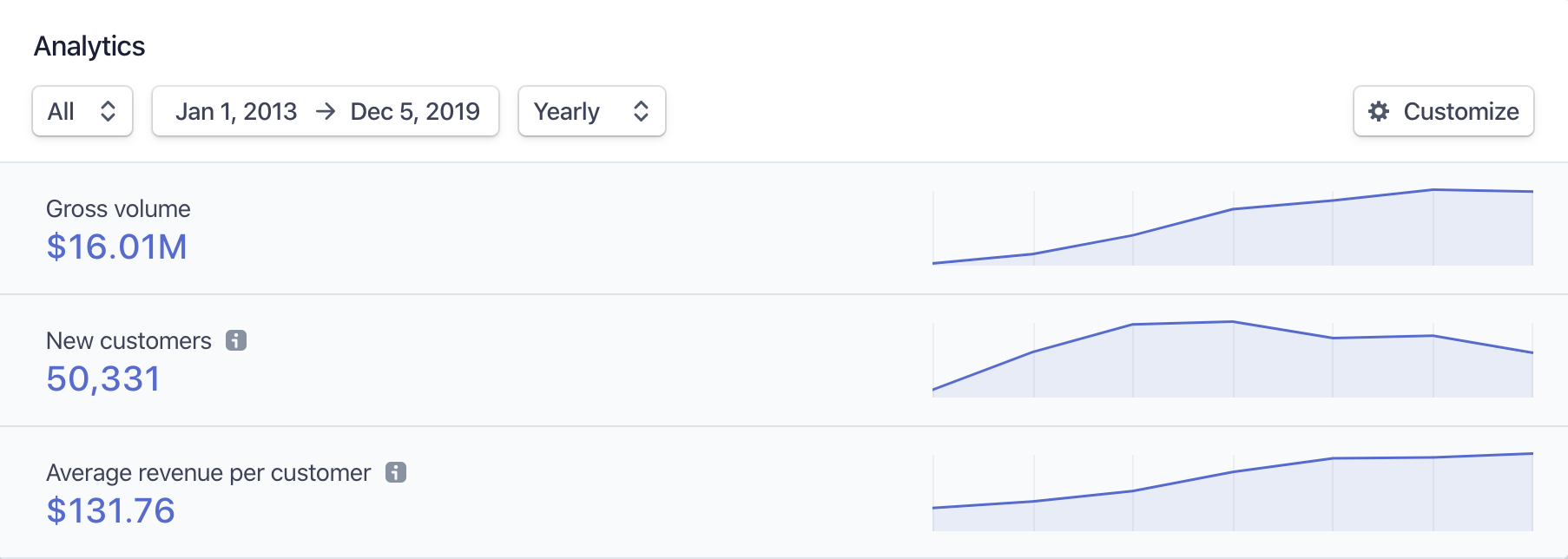Click the New customers trend chart
1568x559 pixels.
point(1233,359)
